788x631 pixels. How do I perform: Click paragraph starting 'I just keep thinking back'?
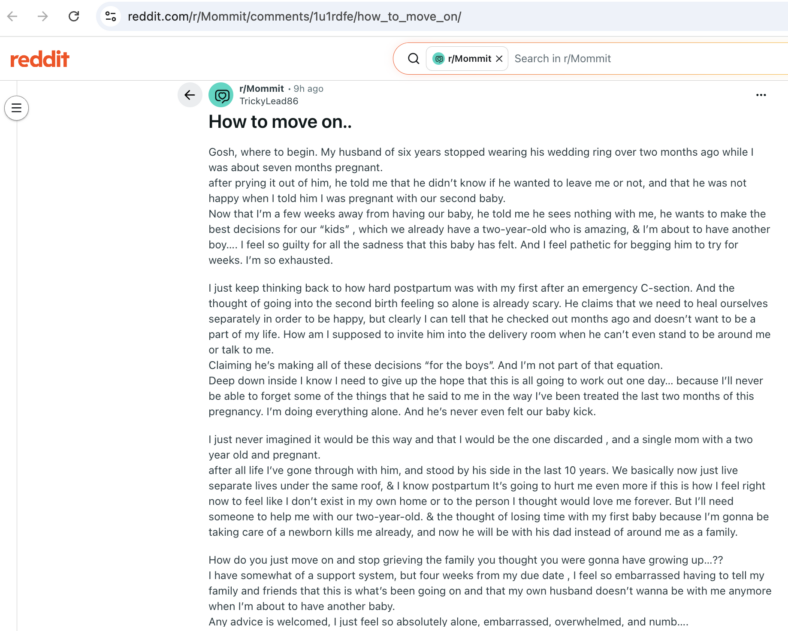(x=489, y=350)
